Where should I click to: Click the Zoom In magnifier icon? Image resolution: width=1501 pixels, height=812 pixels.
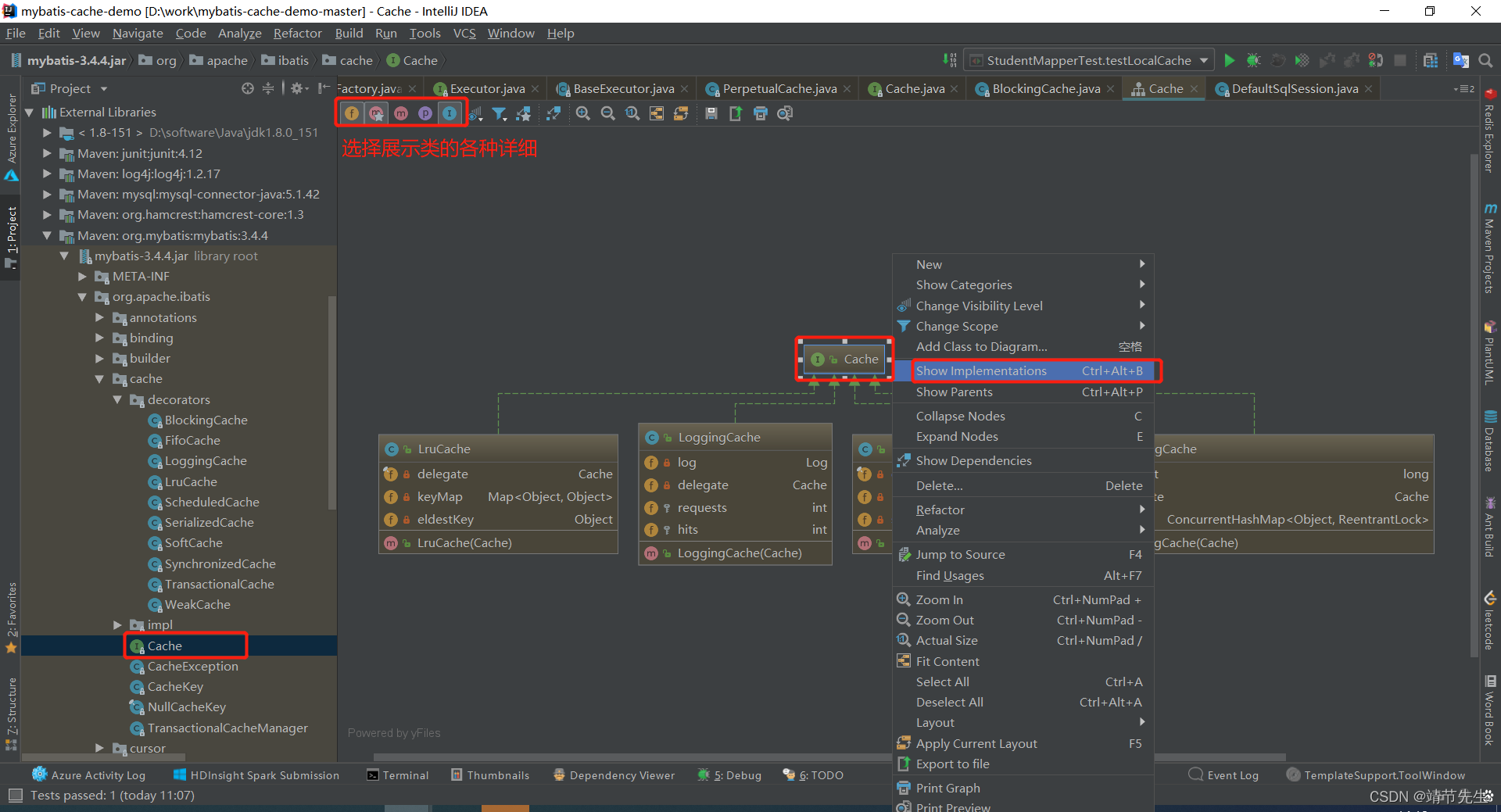(583, 113)
